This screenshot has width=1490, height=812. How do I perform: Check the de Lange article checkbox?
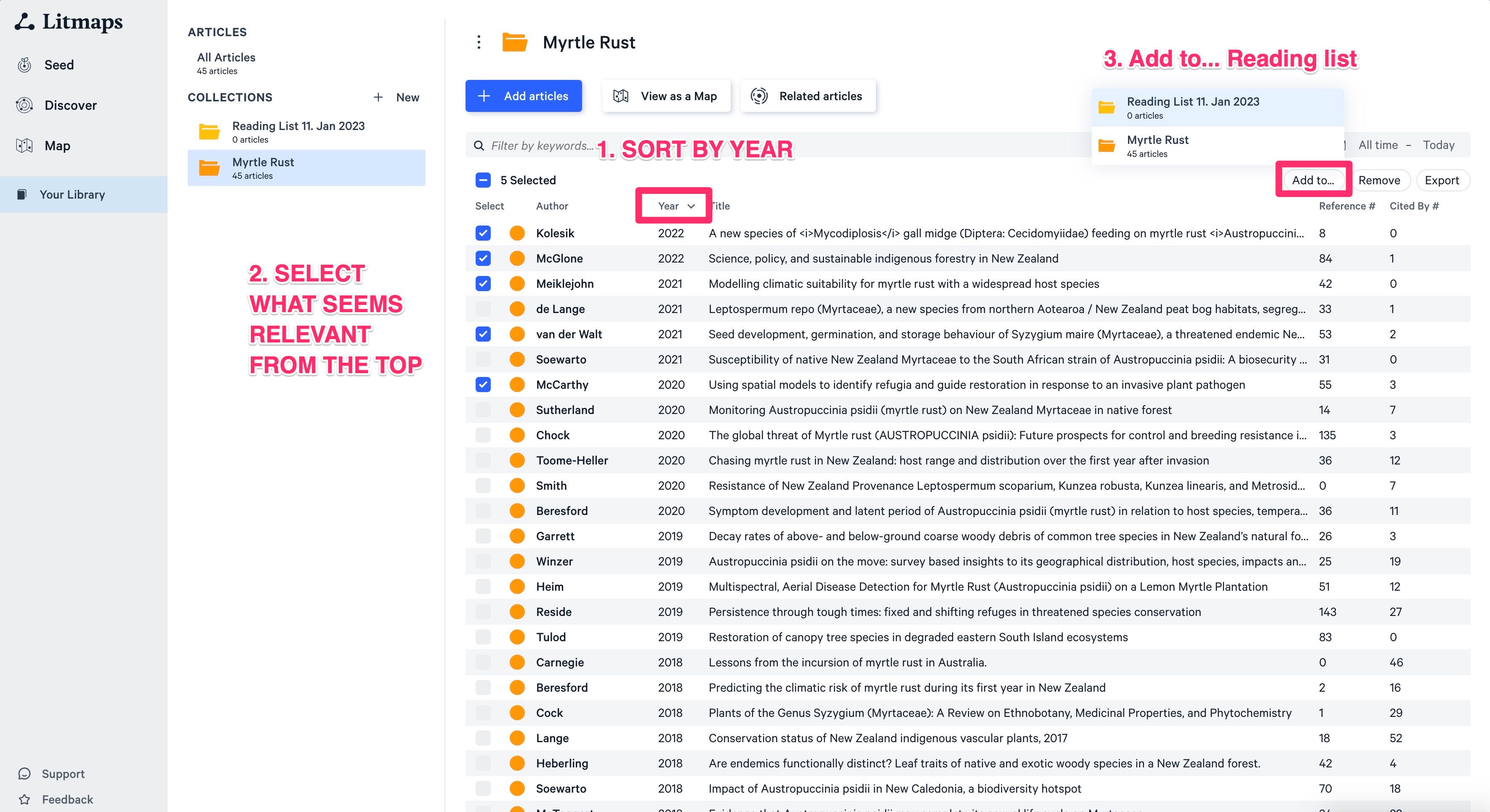[x=483, y=309]
